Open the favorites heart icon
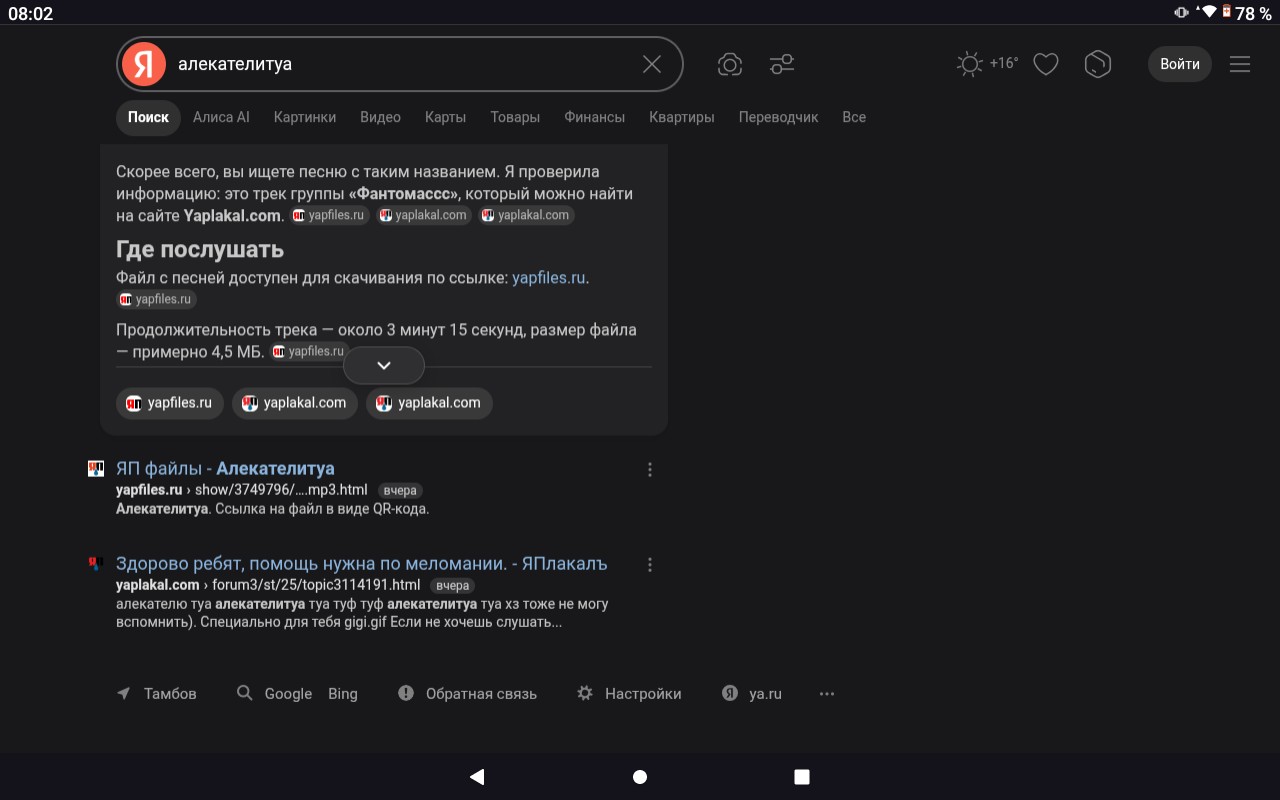Screen dimensions: 1280x800 tap(1046, 65)
